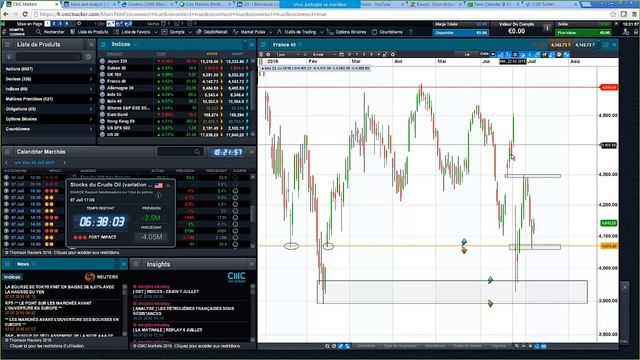Go to next calendar day
The image size is (640, 360).
pos(64,162)
